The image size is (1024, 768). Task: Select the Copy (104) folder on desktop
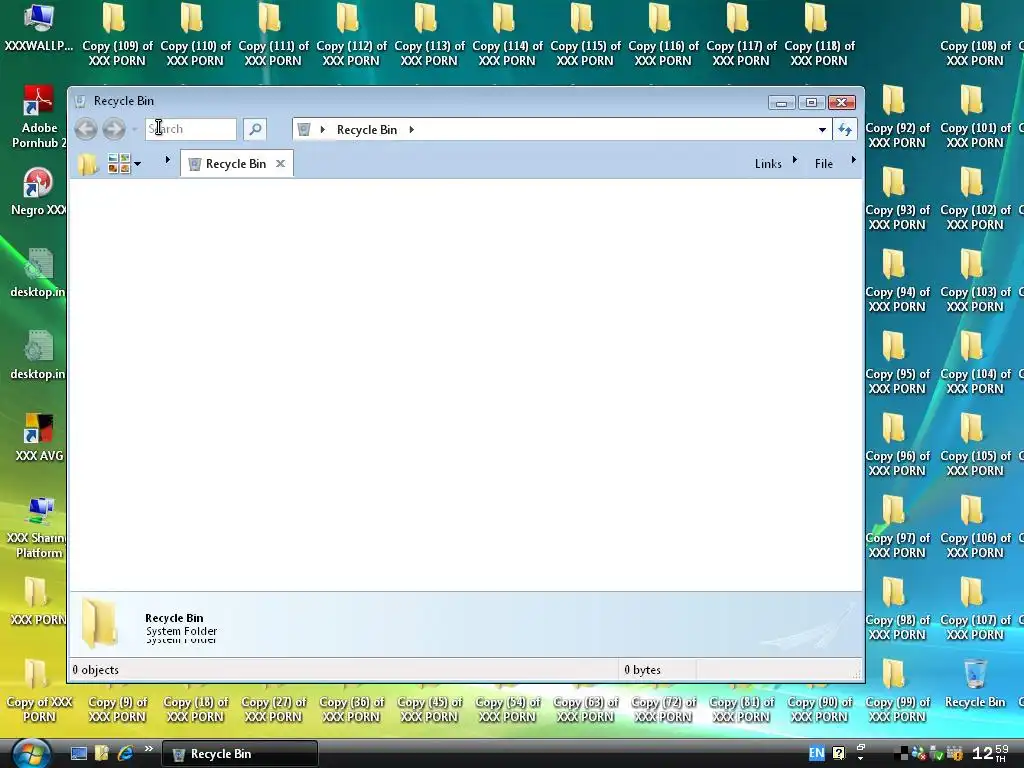(x=974, y=364)
